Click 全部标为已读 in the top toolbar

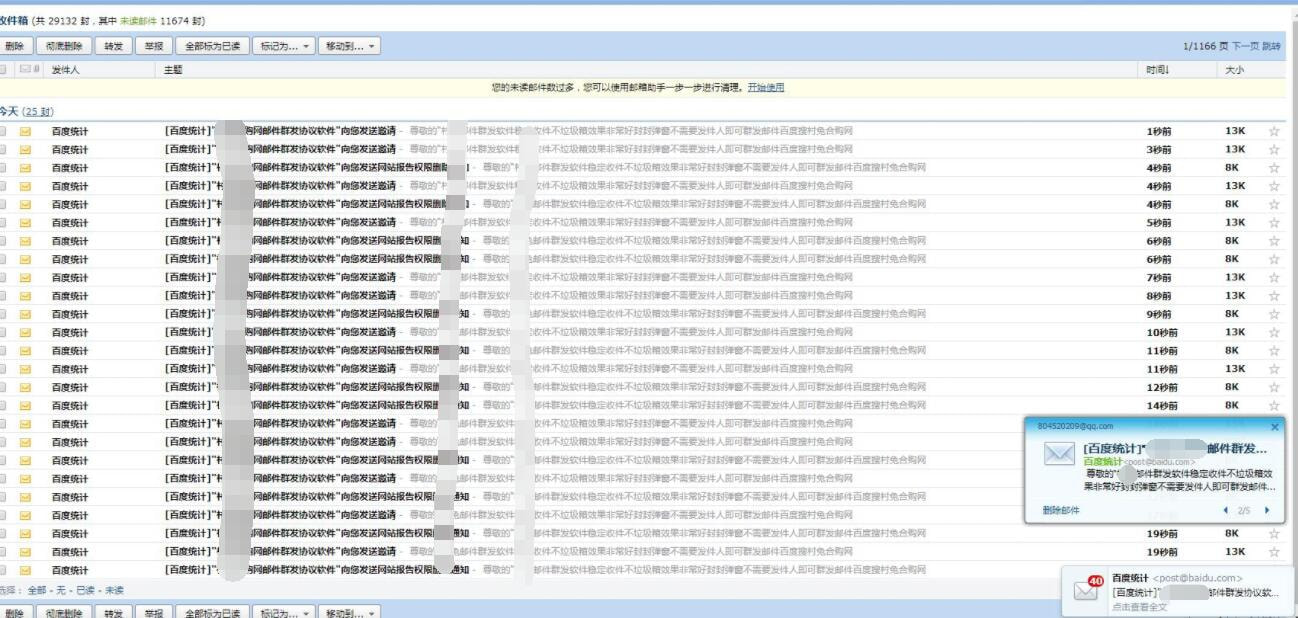coord(212,46)
